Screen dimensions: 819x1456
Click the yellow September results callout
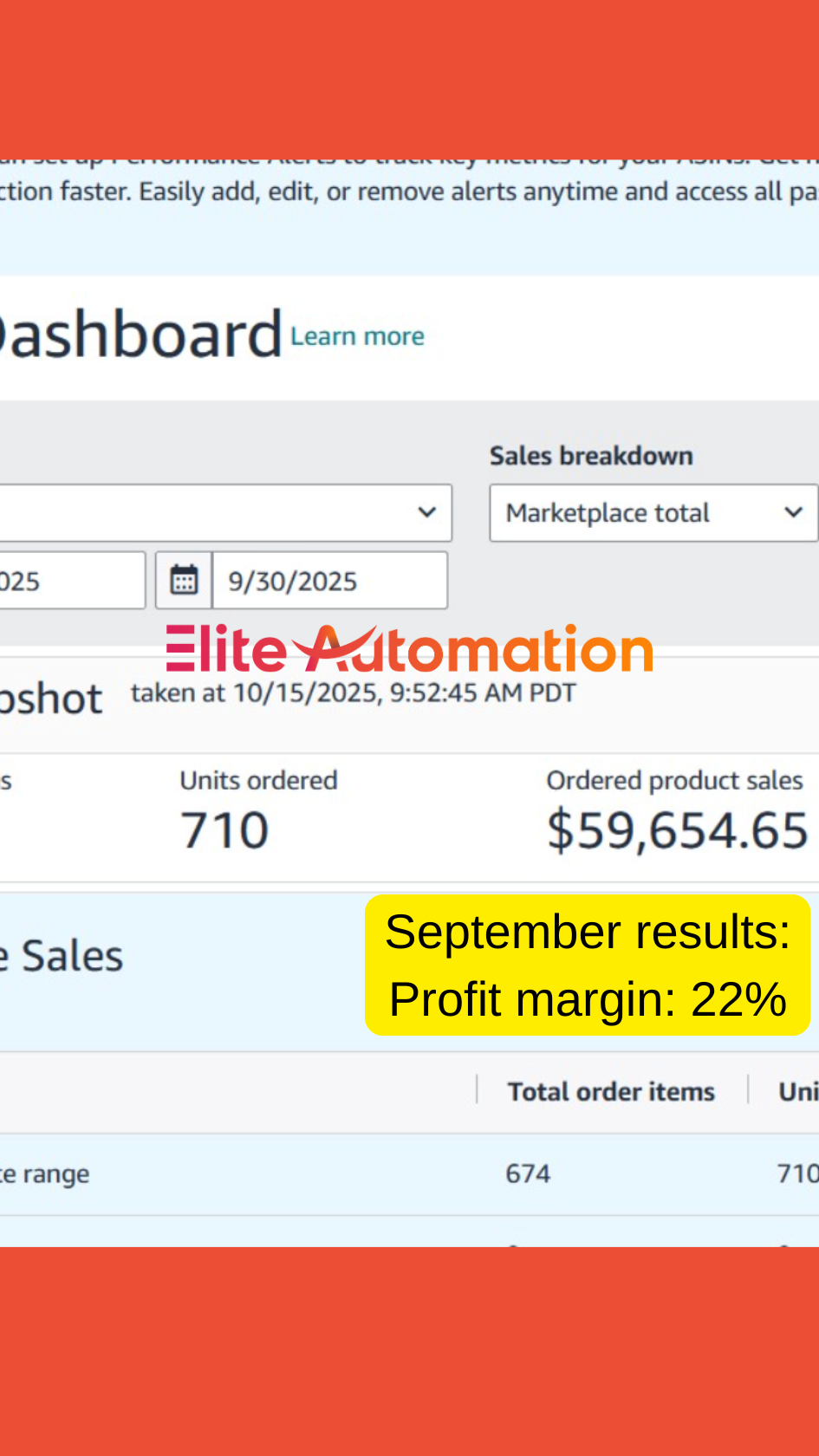588,965
